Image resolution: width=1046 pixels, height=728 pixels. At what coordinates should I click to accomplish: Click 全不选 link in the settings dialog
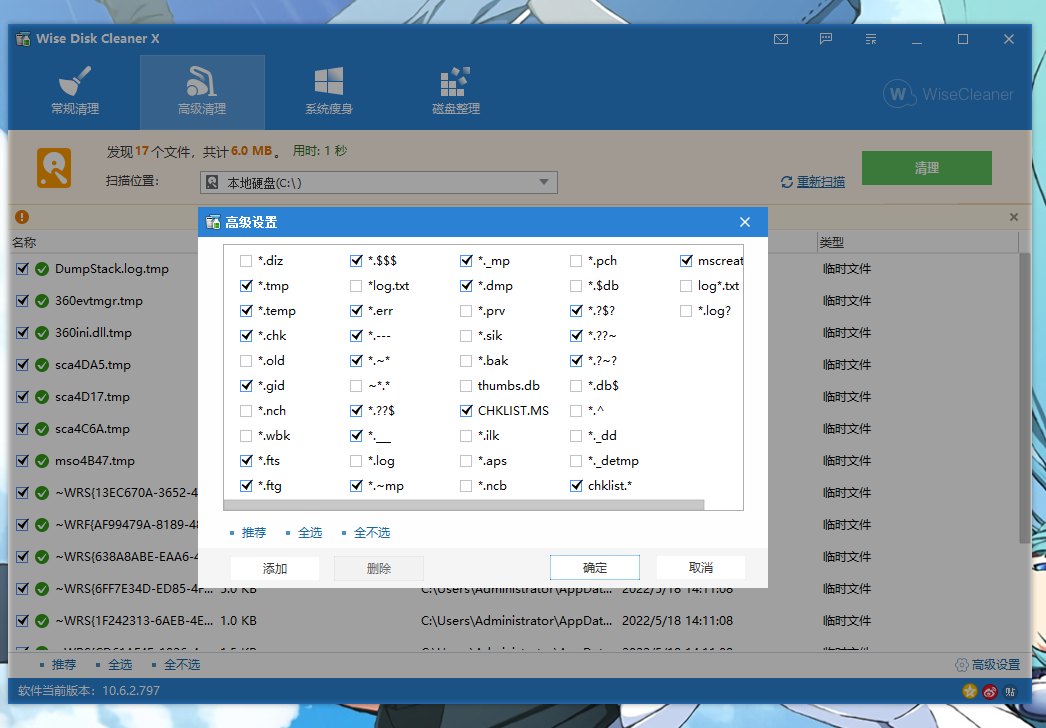(372, 532)
